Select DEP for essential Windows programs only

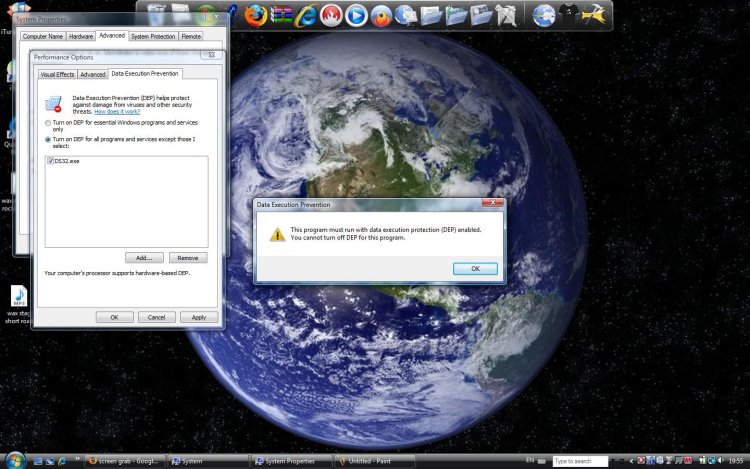coord(48,122)
